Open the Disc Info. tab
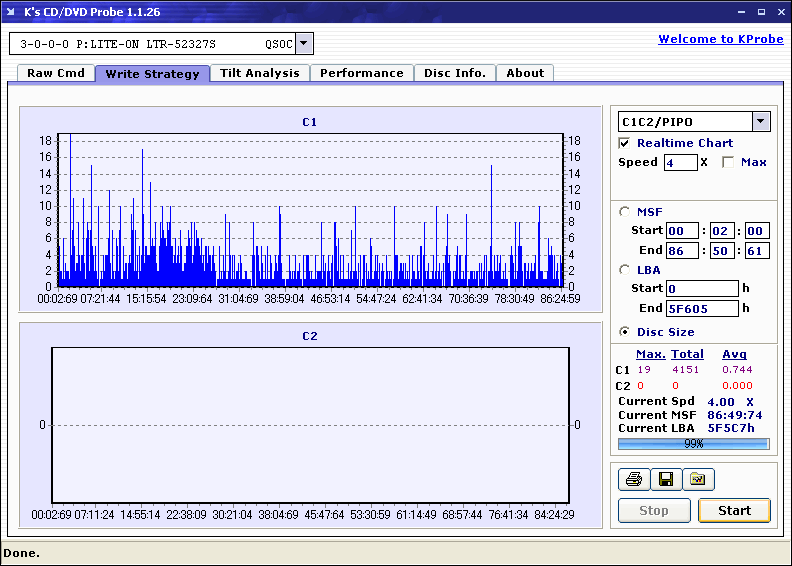The height and width of the screenshot is (566, 792). (455, 73)
